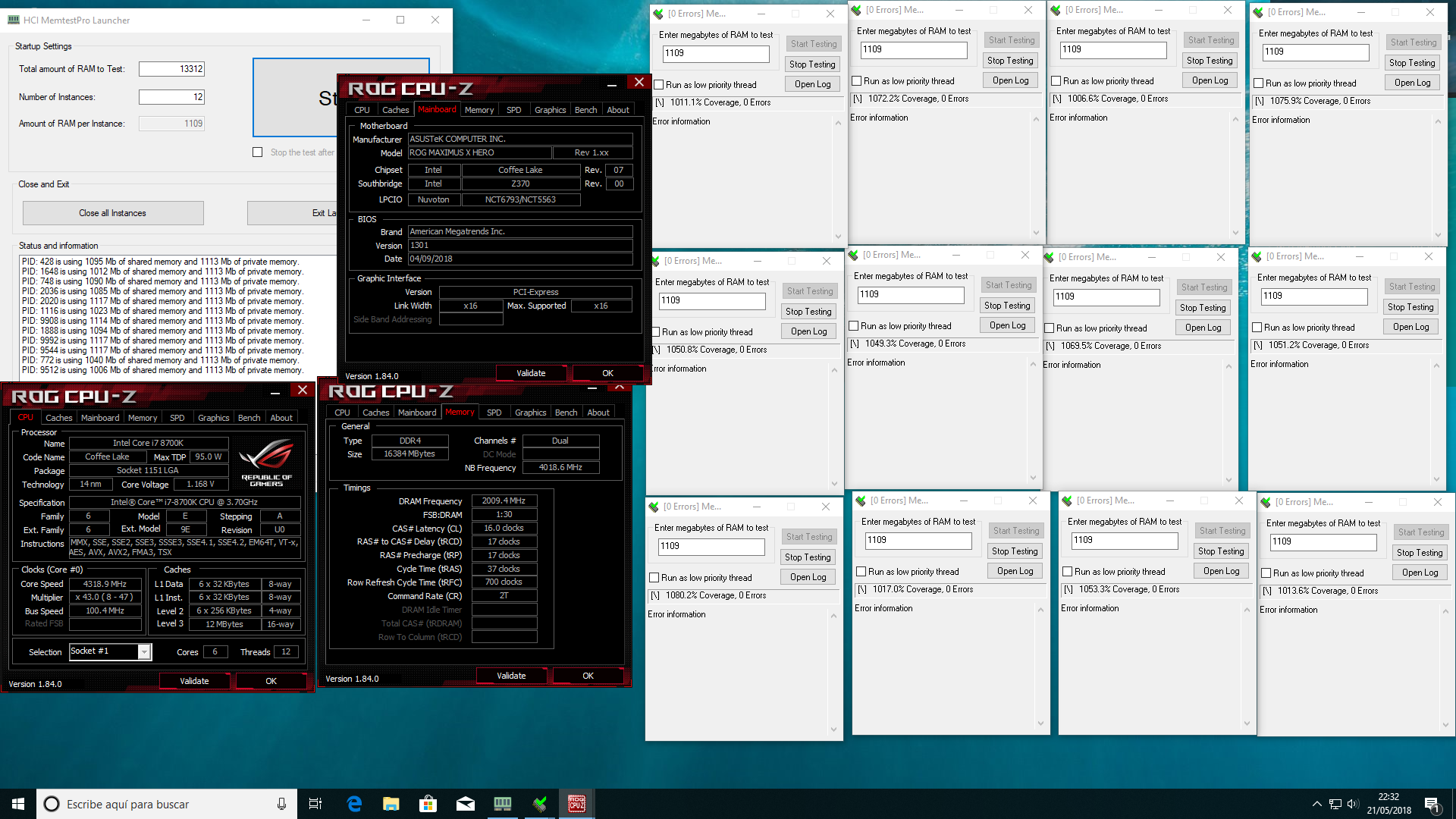Click the Cortana microphone icon

point(281,804)
